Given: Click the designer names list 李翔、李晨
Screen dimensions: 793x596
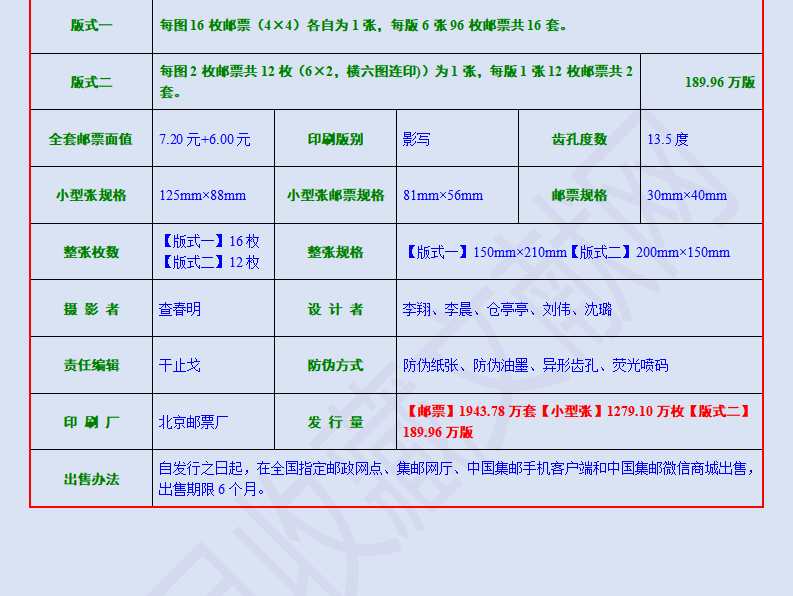Looking at the screenshot, I should tap(507, 310).
